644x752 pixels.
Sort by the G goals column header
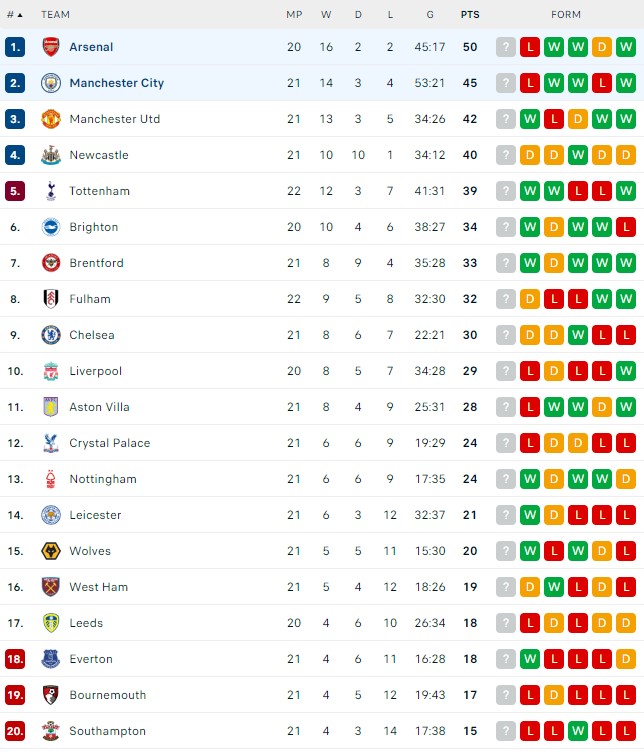(x=430, y=15)
